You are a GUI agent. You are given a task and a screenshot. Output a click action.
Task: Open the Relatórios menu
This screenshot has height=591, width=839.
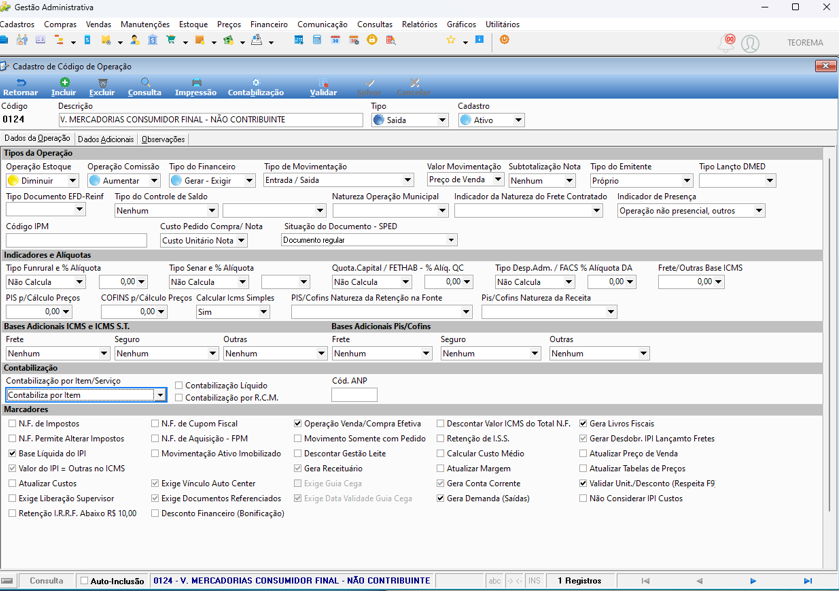[420, 25]
